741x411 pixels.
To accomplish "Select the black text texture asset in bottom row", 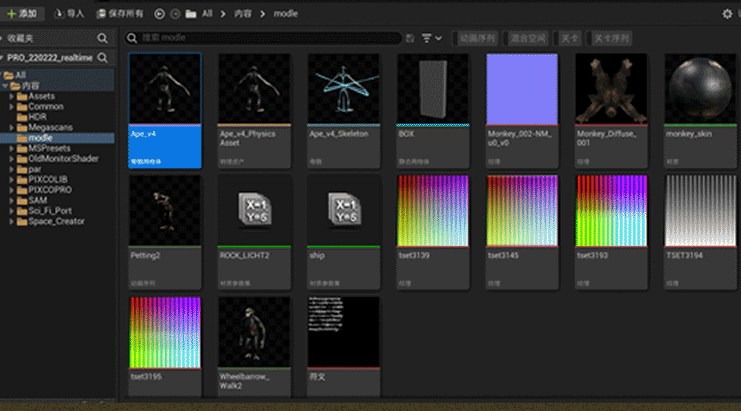I will tap(344, 346).
